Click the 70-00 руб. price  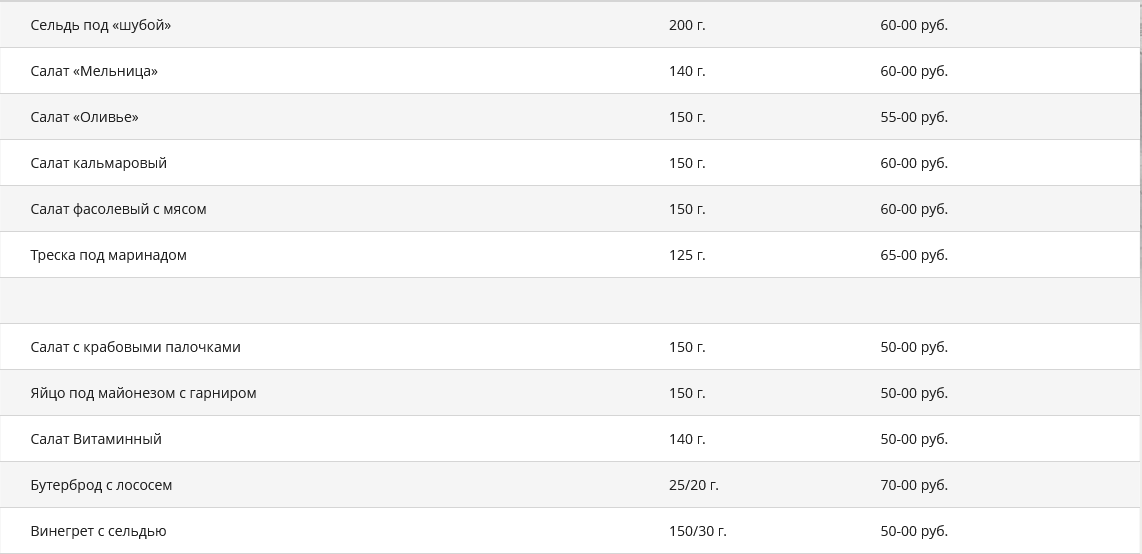tap(914, 485)
